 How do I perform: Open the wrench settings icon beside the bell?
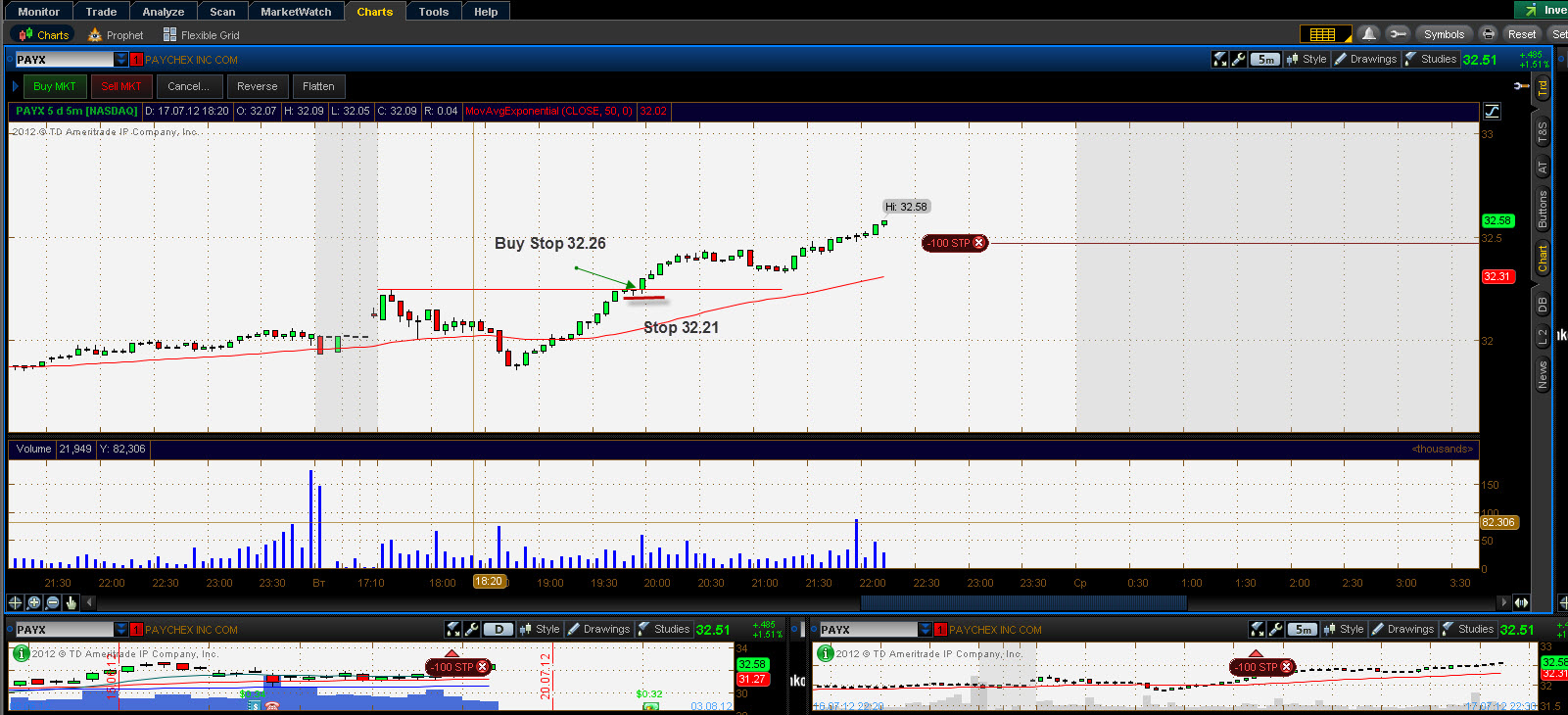[x=1398, y=34]
